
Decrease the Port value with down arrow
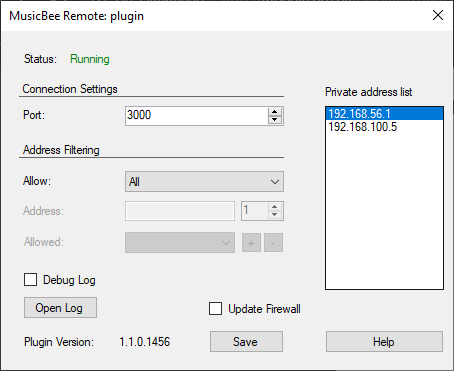[x=275, y=120]
